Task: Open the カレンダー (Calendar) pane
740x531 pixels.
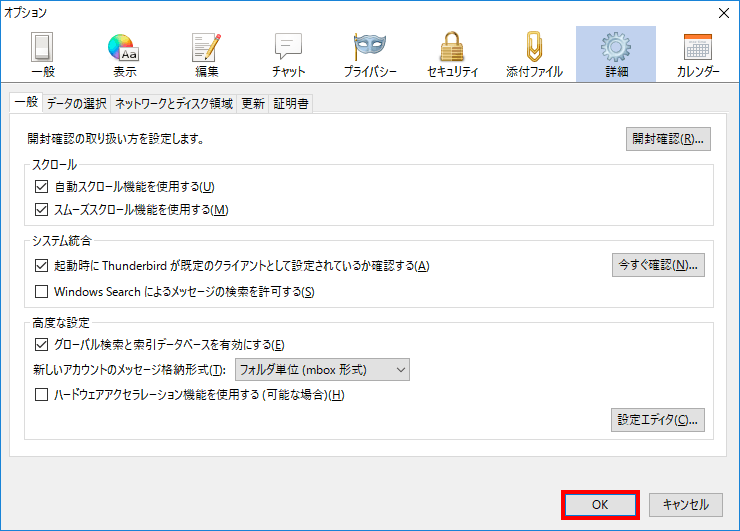Action: click(698, 54)
